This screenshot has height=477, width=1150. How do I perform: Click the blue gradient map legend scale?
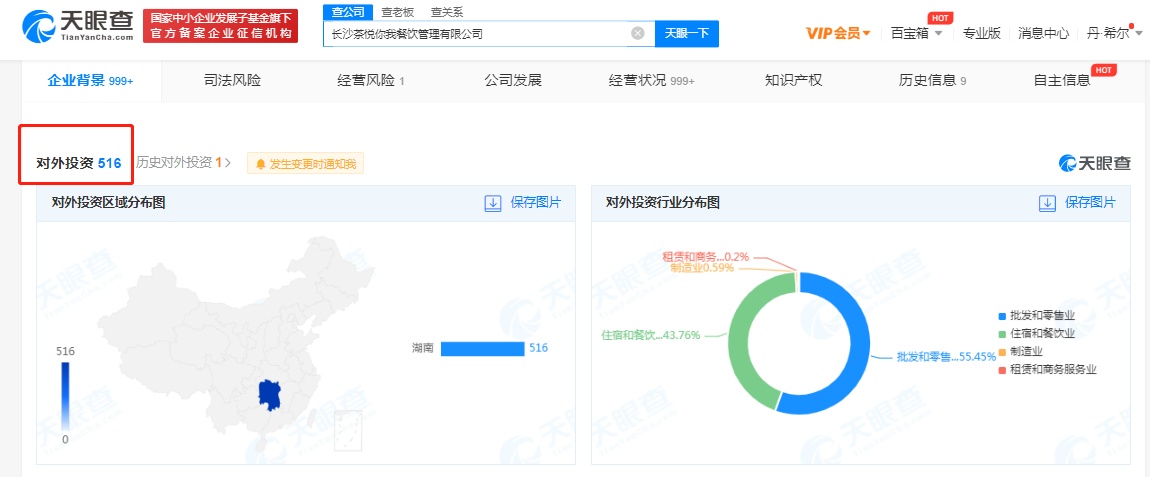[65, 396]
